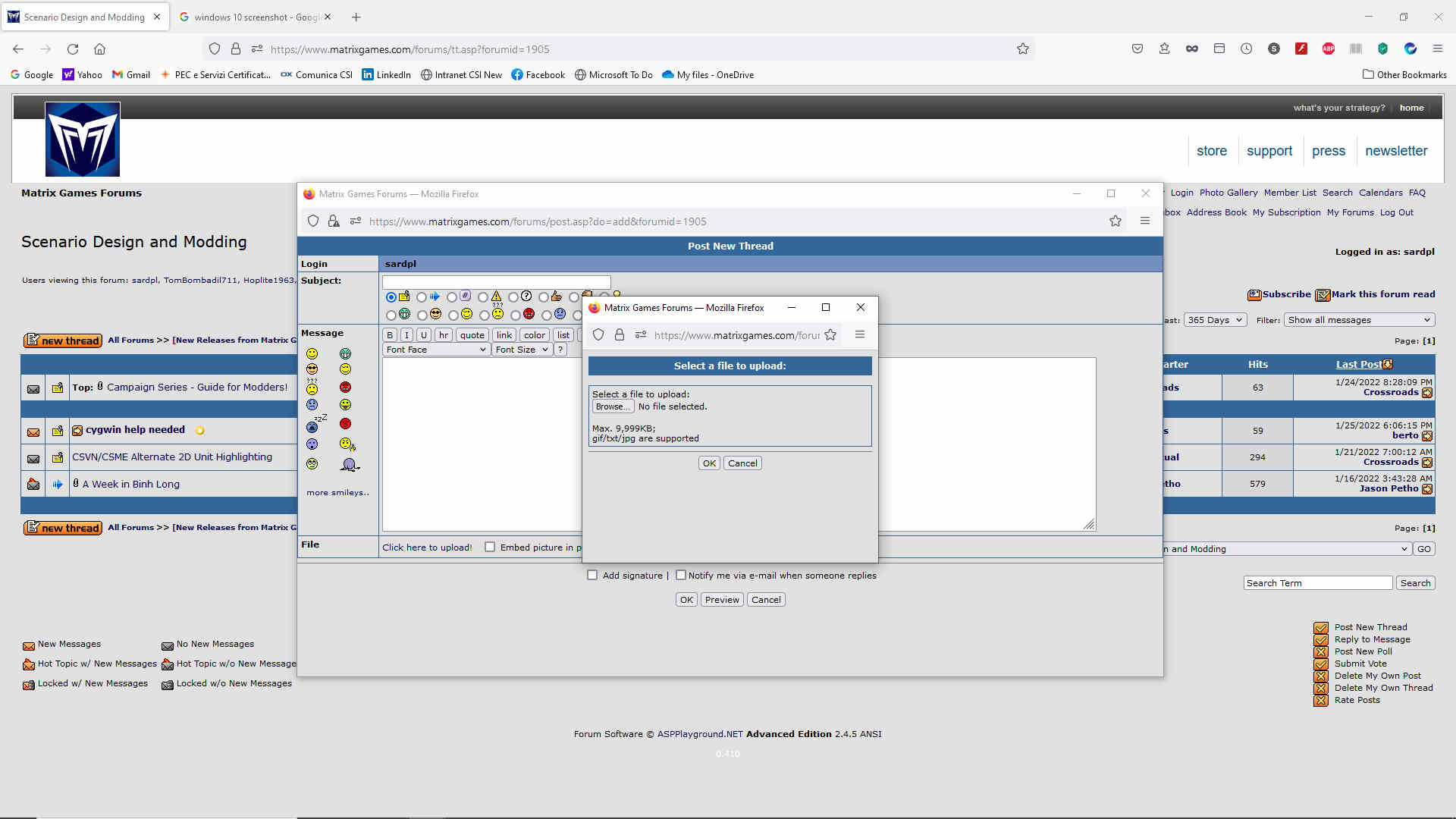Click in the Search Term field
Image resolution: width=1456 pixels, height=819 pixels.
click(1317, 583)
